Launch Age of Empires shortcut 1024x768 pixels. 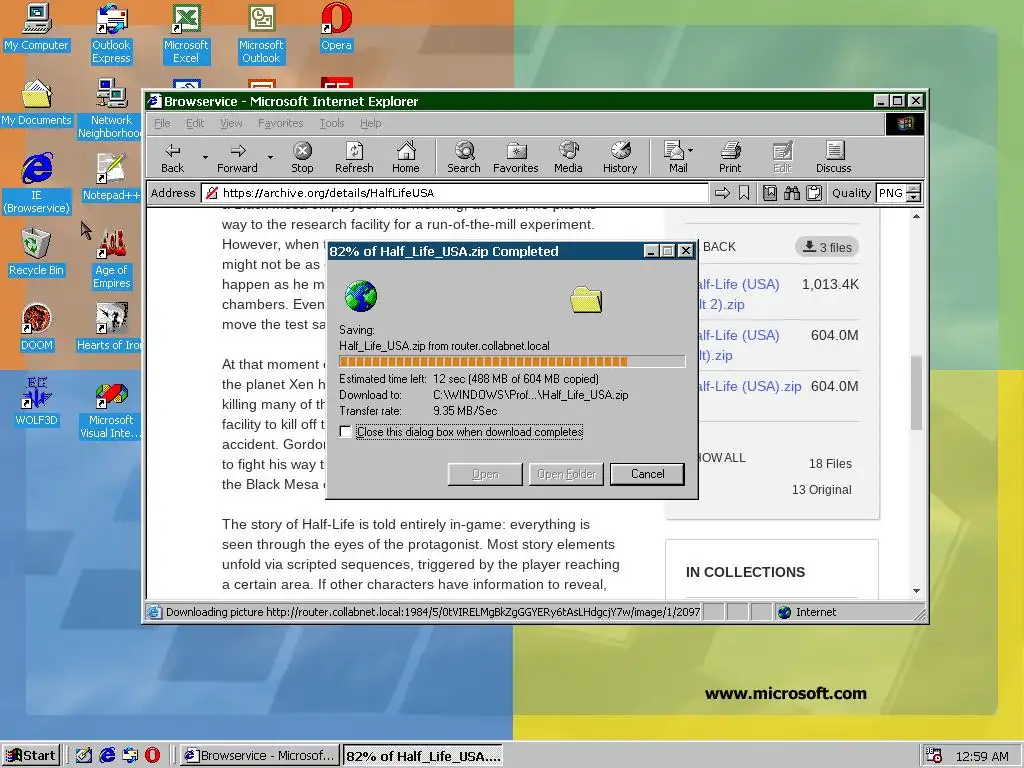(111, 259)
